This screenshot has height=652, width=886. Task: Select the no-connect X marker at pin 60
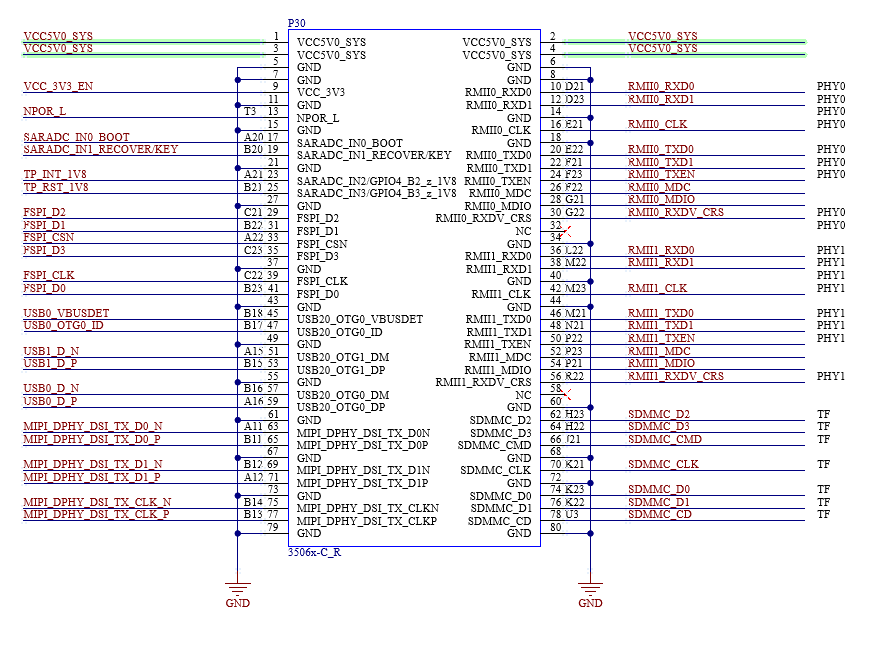point(567,395)
